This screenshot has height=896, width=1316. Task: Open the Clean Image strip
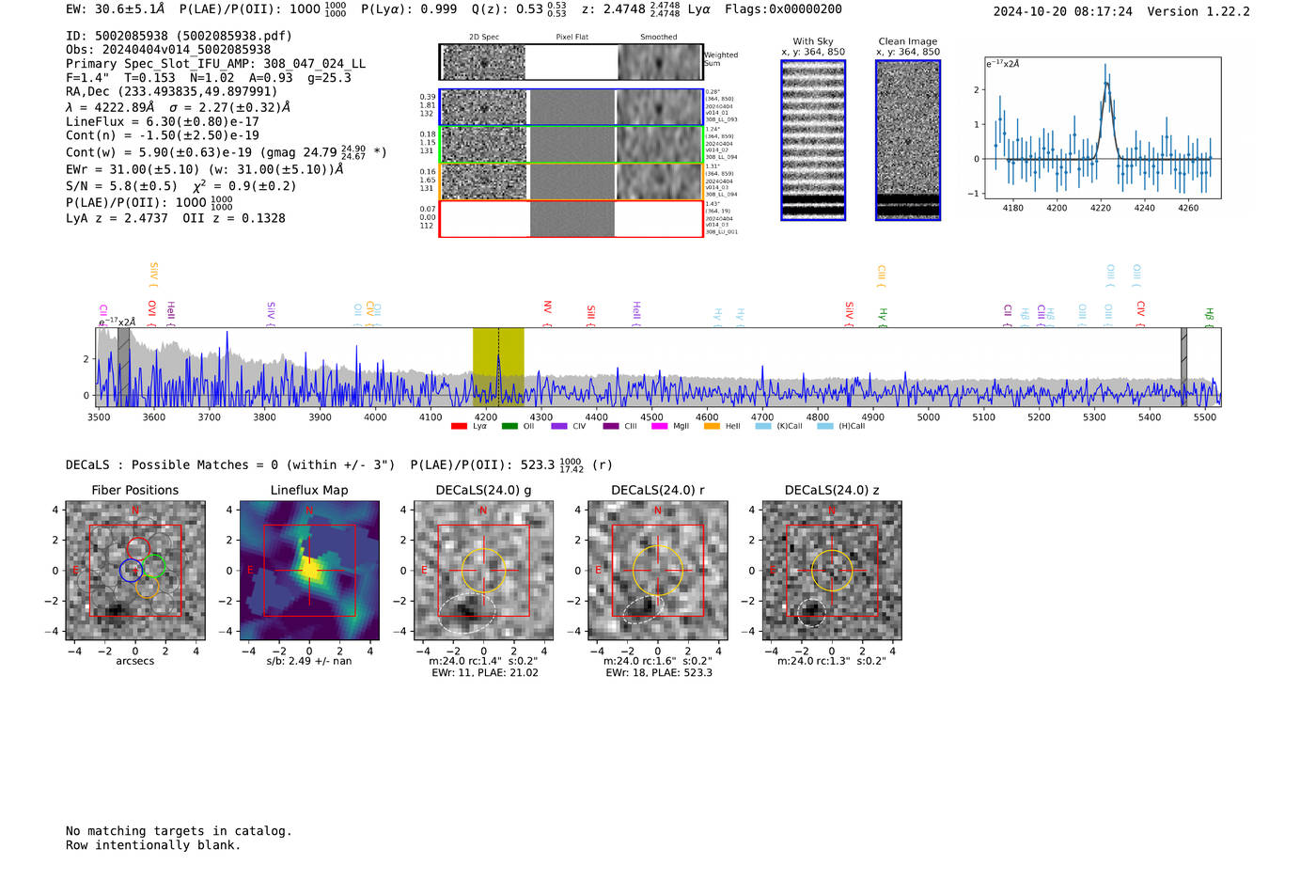pyautogui.click(x=908, y=140)
